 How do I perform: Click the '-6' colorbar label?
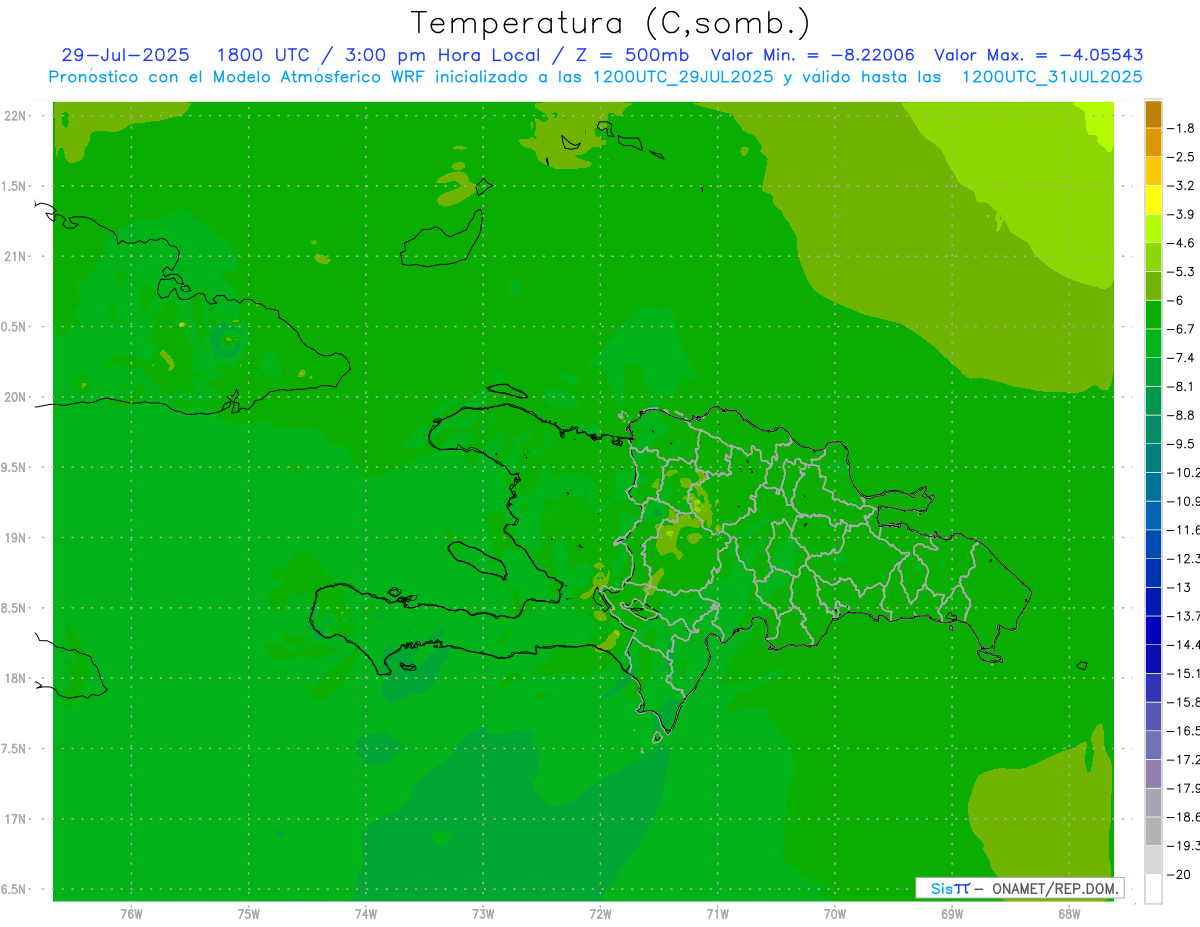click(1177, 300)
